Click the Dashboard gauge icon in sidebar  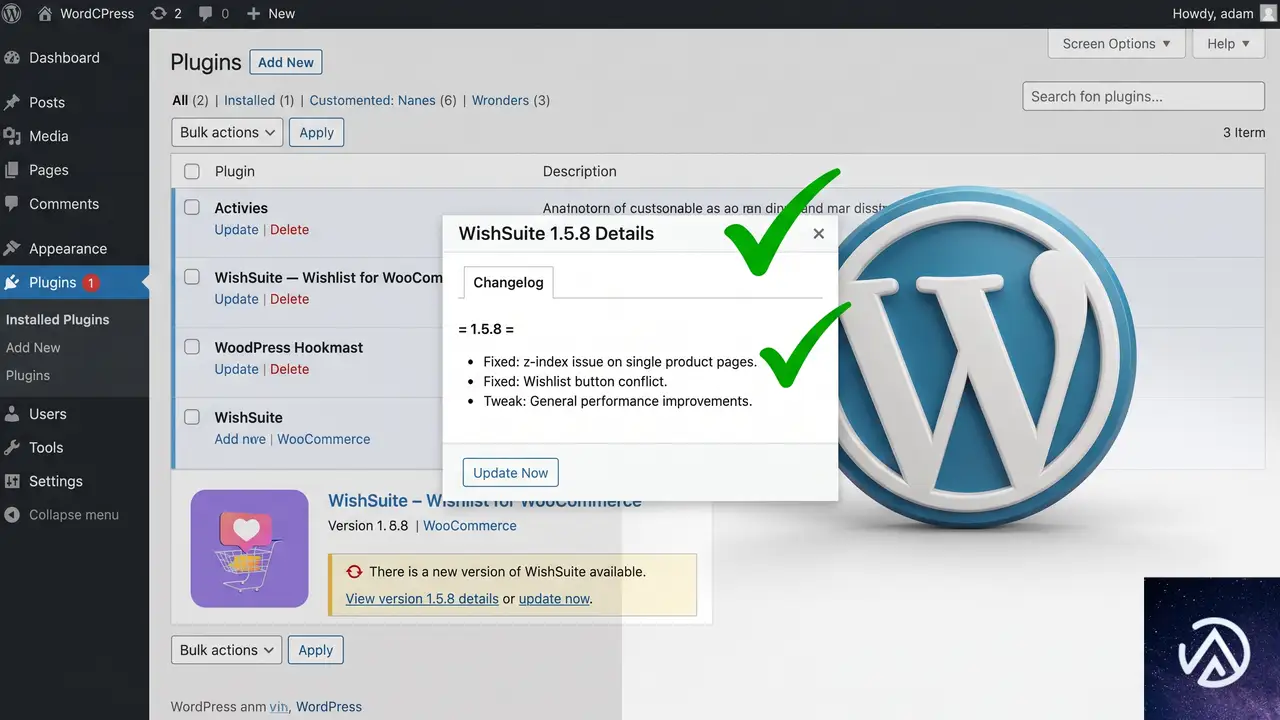12,58
